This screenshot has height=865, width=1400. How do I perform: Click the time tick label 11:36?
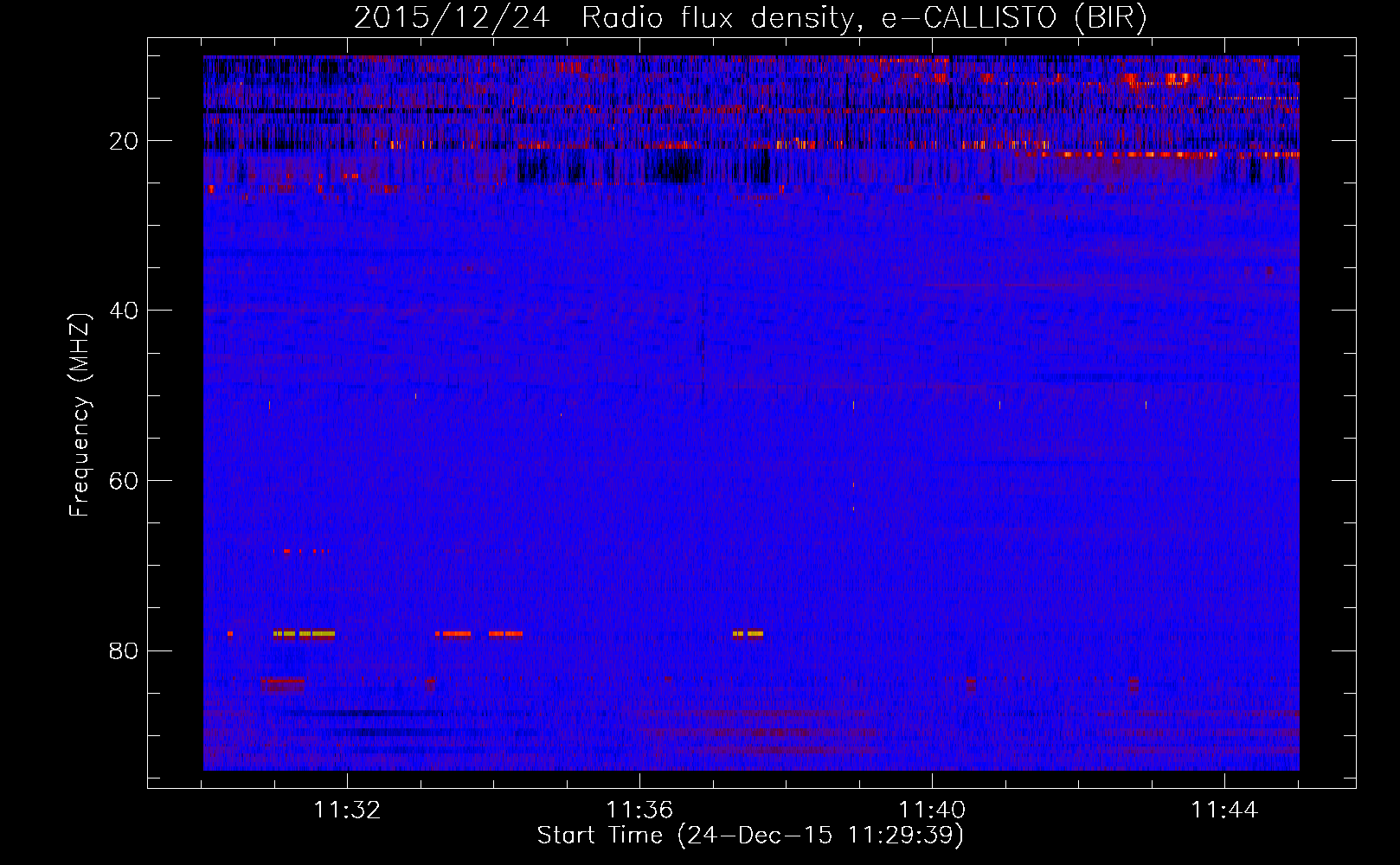pyautogui.click(x=639, y=811)
